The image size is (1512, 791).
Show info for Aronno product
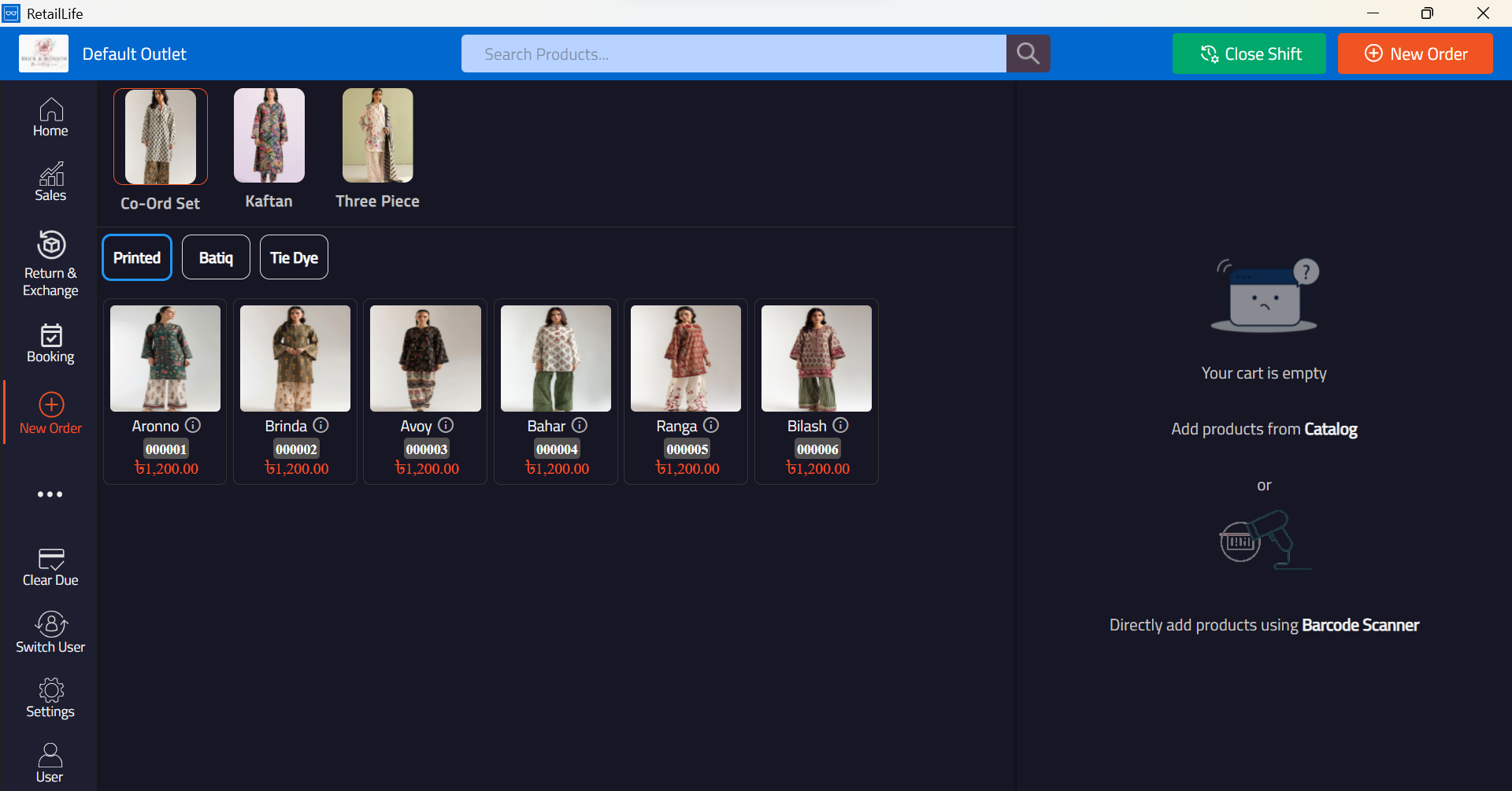point(193,425)
